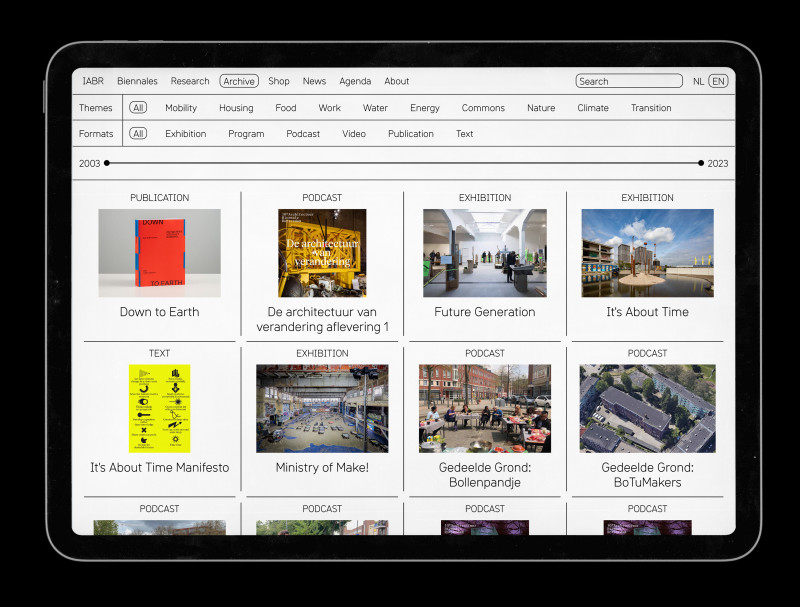Open Ministry of Make! exhibition photo
Image resolution: width=800 pixels, height=607 pixels.
click(x=322, y=409)
